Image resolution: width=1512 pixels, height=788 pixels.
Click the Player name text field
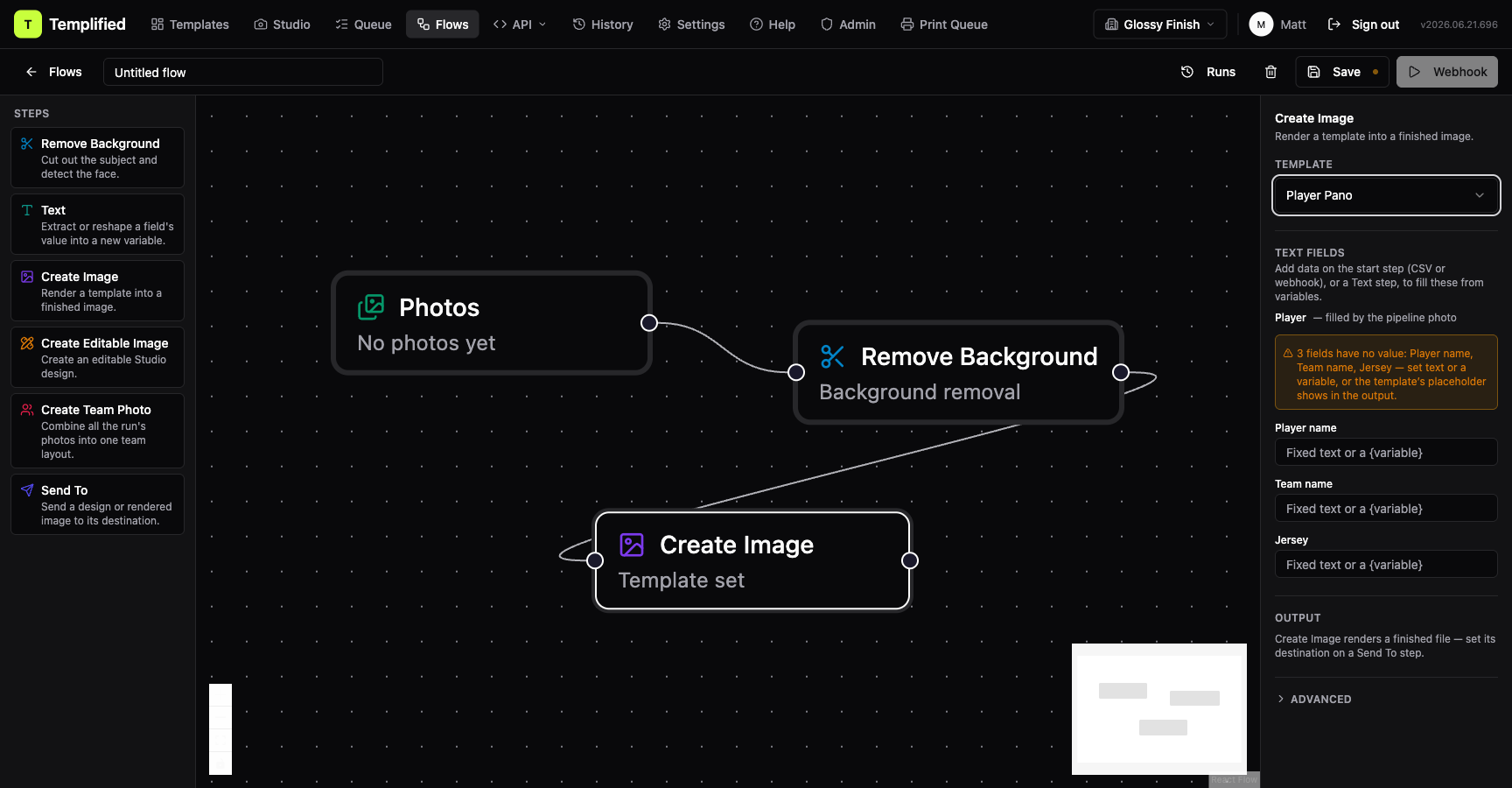click(1386, 453)
